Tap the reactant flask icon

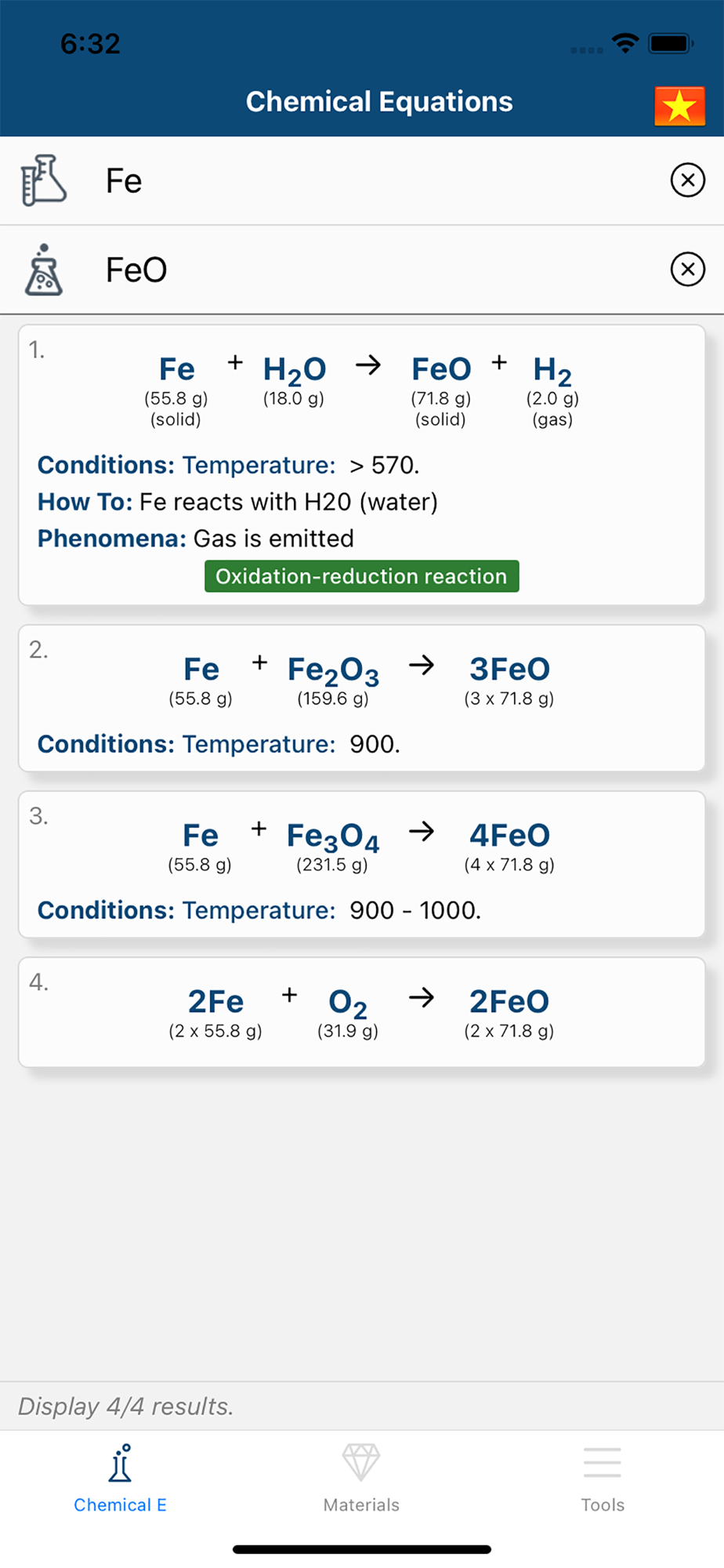click(43, 181)
